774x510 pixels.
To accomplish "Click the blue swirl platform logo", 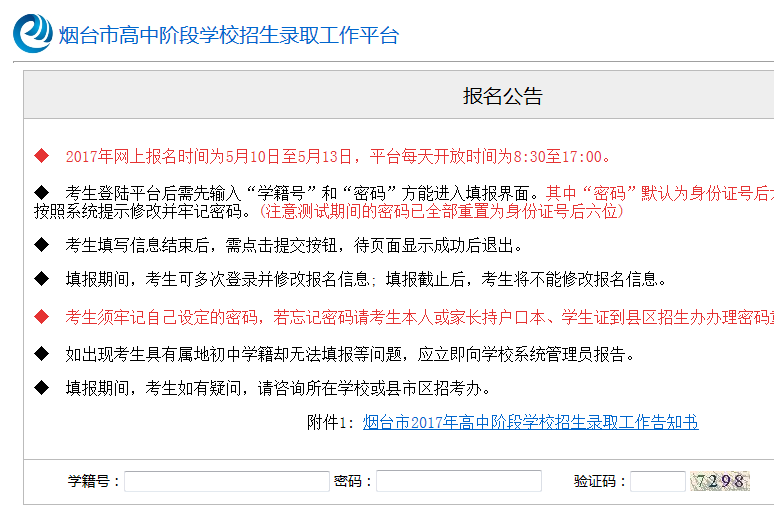I will 32,33.
